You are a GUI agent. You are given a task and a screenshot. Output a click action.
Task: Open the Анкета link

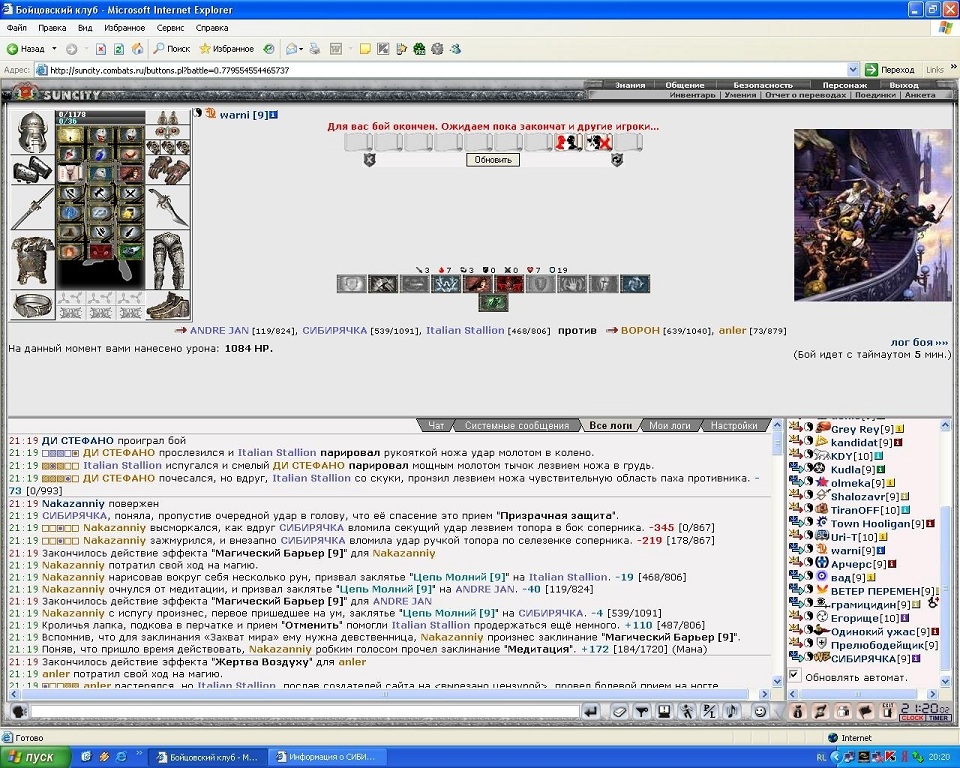pos(920,95)
